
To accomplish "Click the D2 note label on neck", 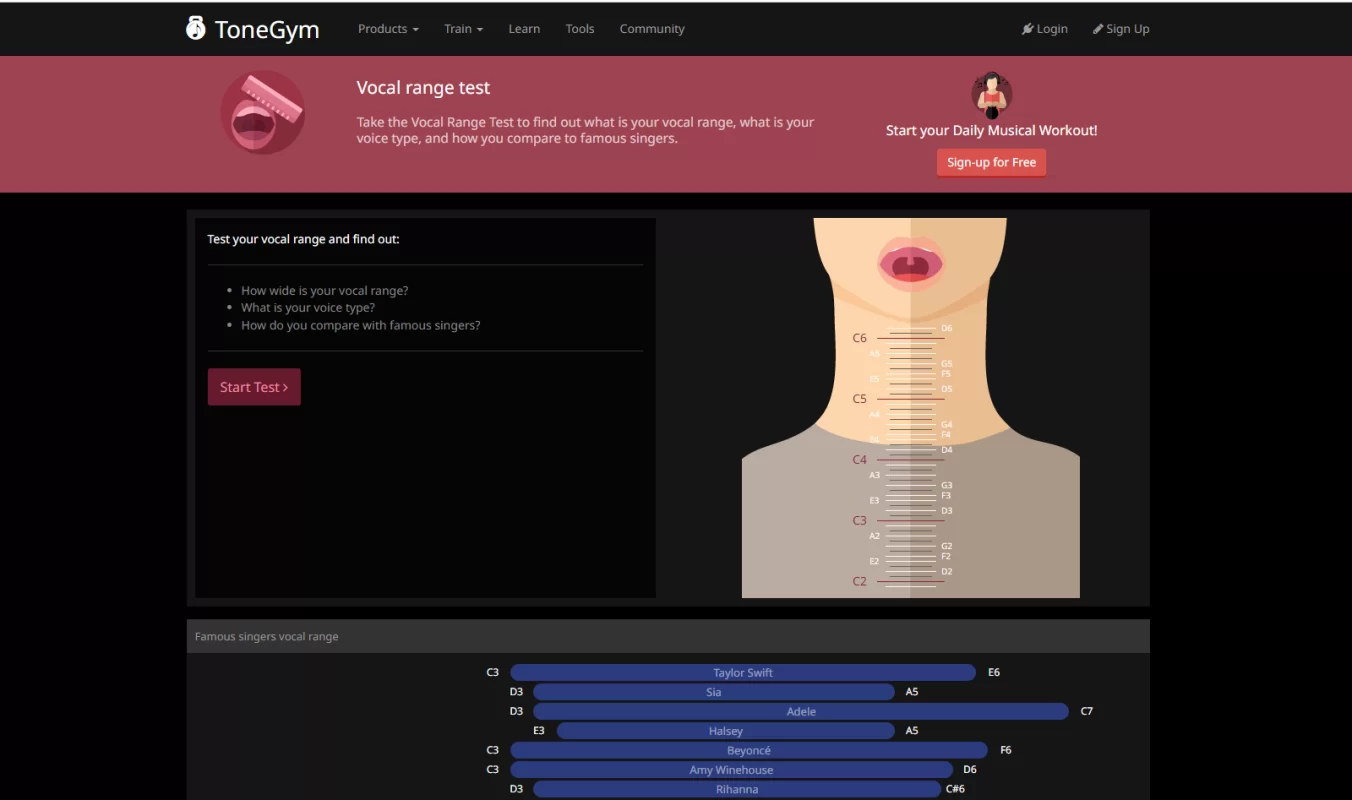I will point(947,572).
